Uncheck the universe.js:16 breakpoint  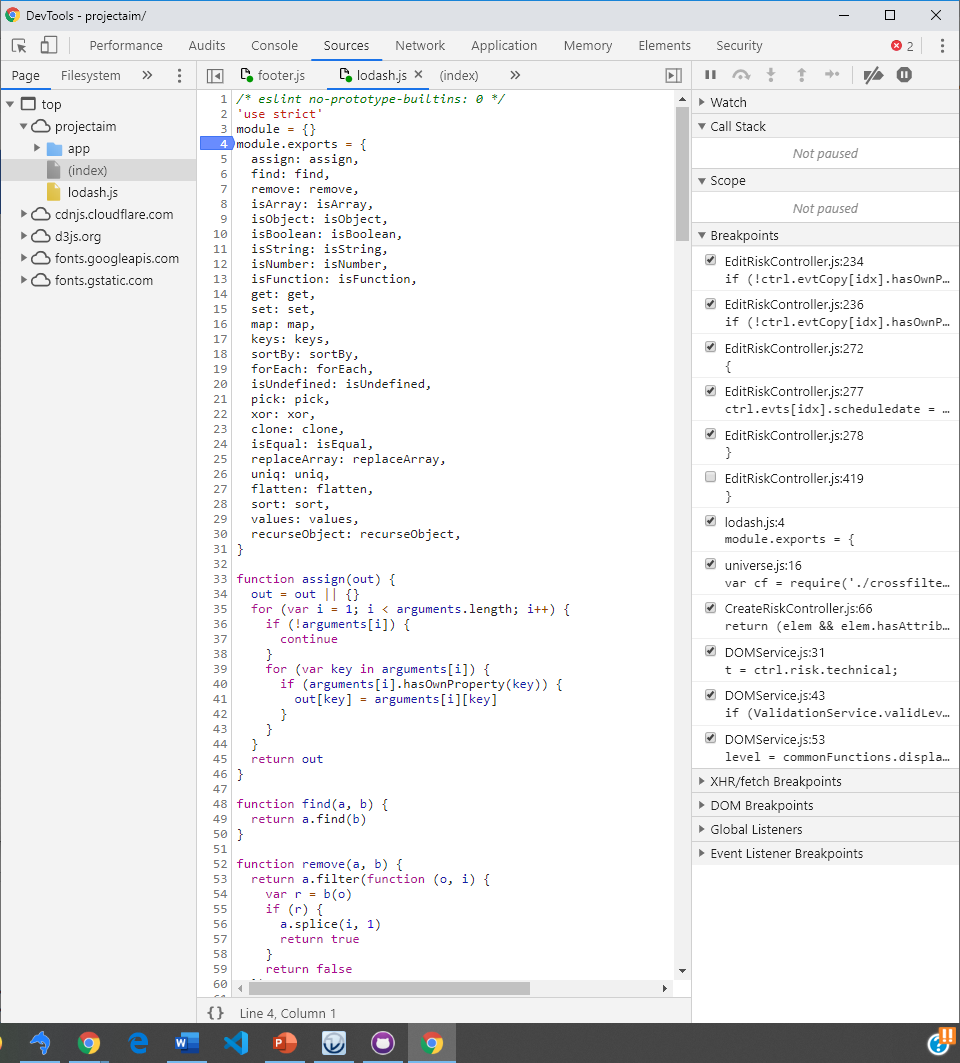click(x=710, y=564)
